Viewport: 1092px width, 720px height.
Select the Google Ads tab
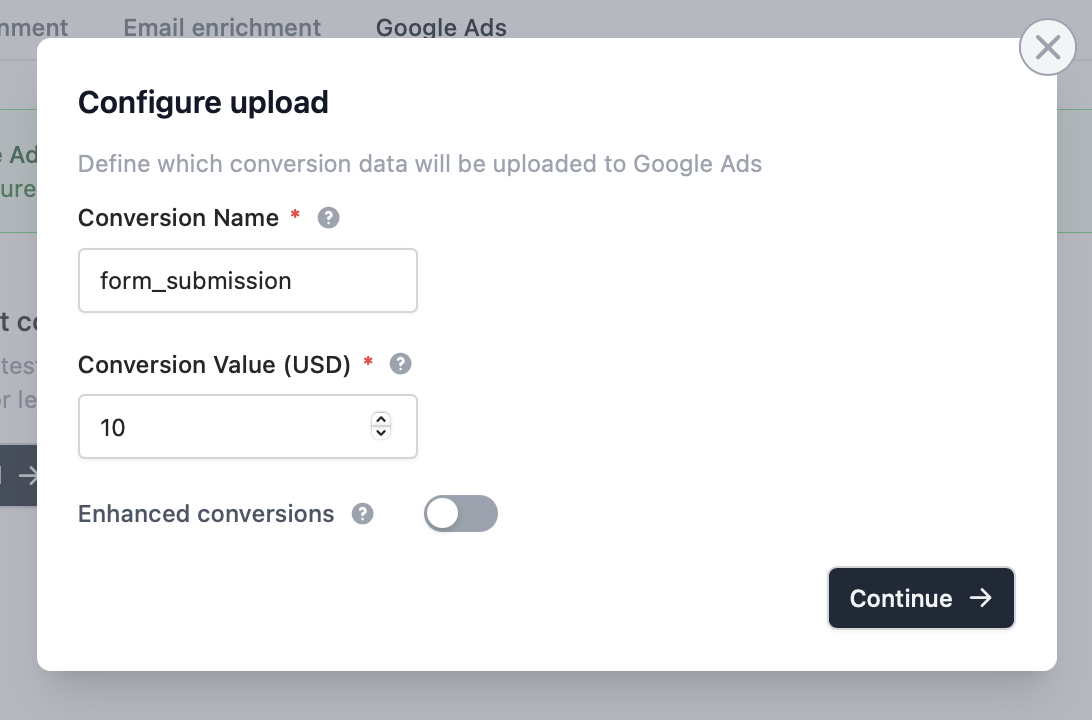[x=442, y=28]
